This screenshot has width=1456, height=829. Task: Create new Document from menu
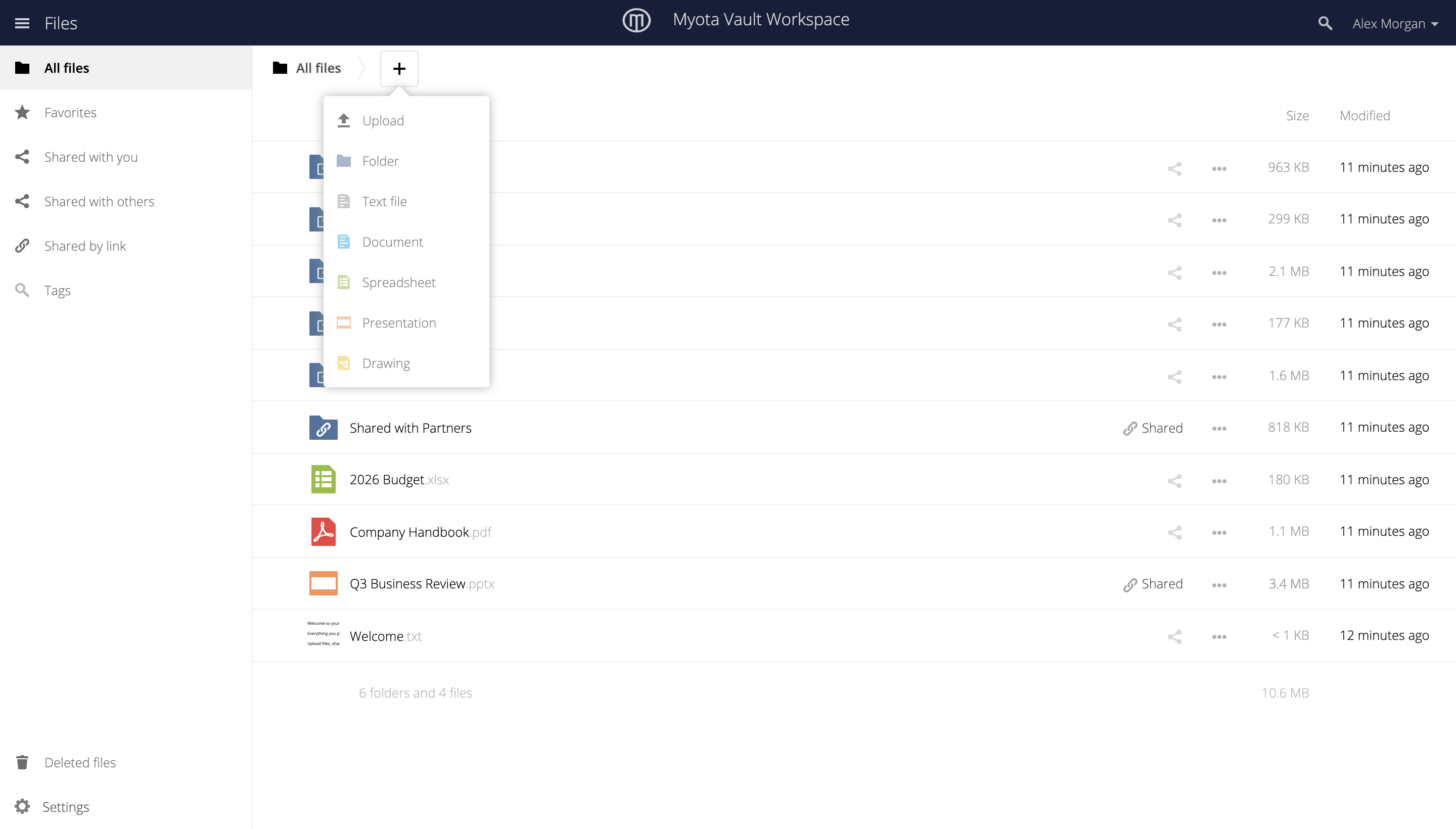[406, 242]
